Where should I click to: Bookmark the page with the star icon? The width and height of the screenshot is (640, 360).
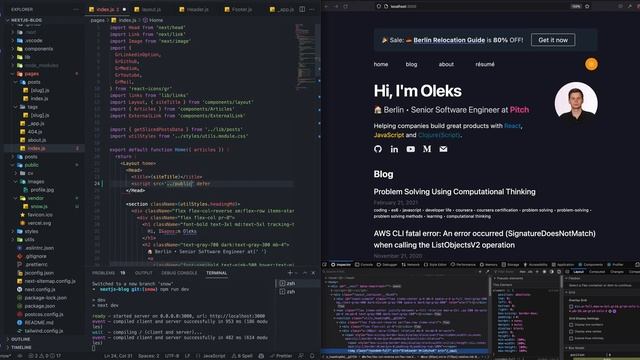(x=587, y=7)
